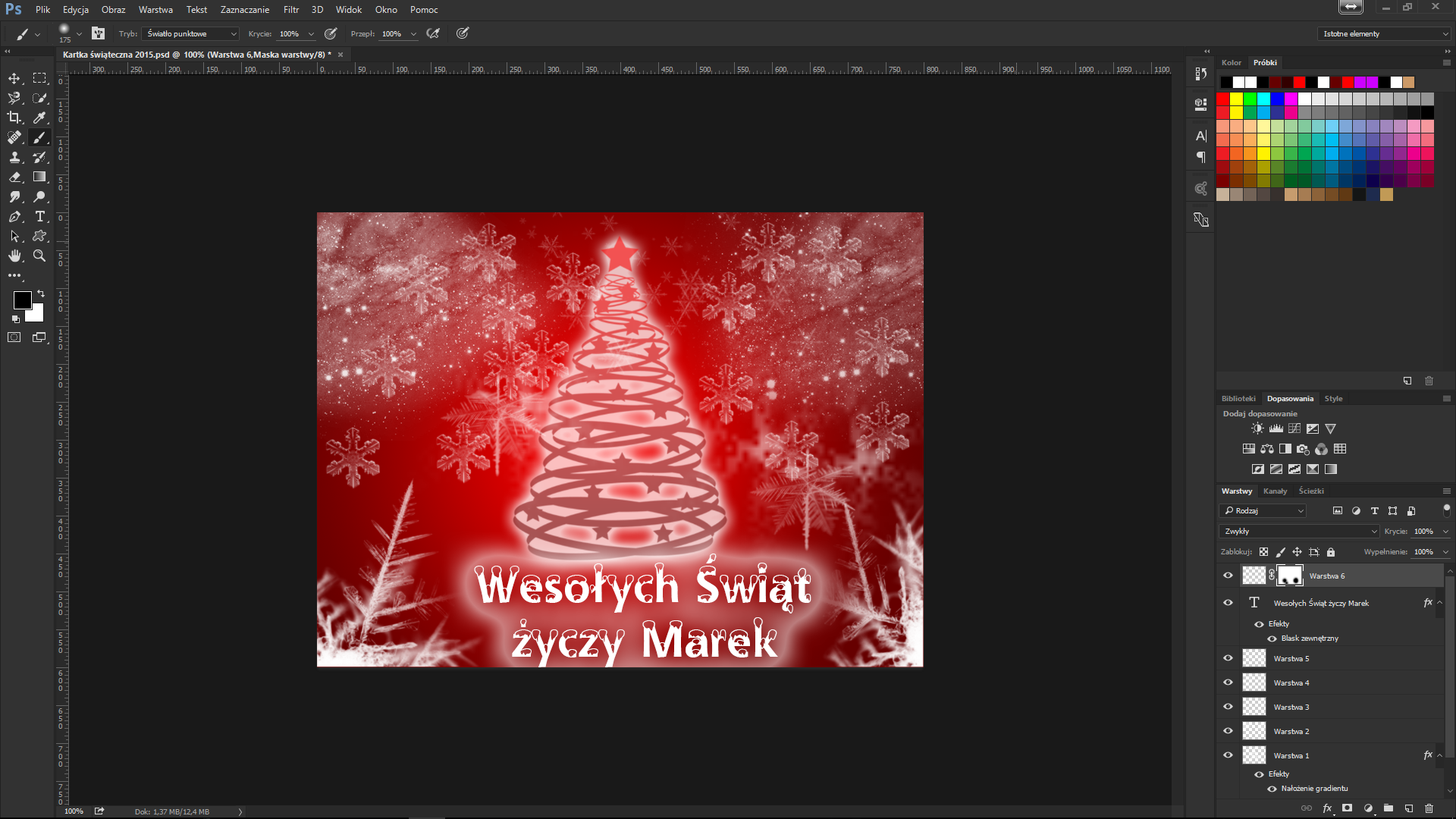Toggle the Blask zewnętrzny effect visibility
1456x819 pixels.
tap(1272, 639)
